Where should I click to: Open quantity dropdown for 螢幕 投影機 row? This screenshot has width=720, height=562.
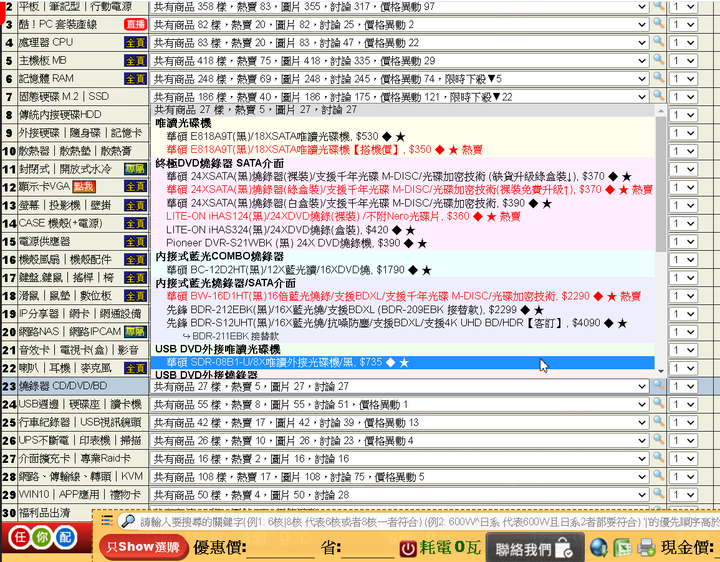[x=683, y=206]
